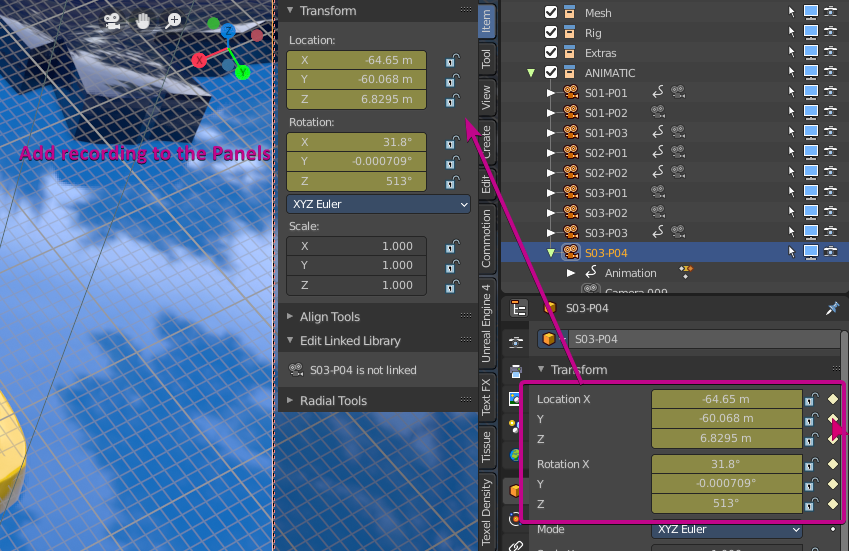Switch to the Tool sidebar tab
The image size is (849, 551).
(486, 58)
